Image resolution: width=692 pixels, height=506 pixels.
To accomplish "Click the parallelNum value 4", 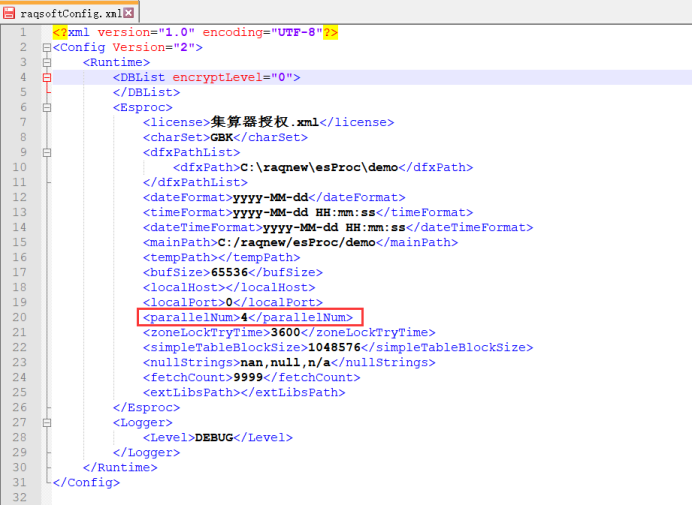I will [244, 318].
